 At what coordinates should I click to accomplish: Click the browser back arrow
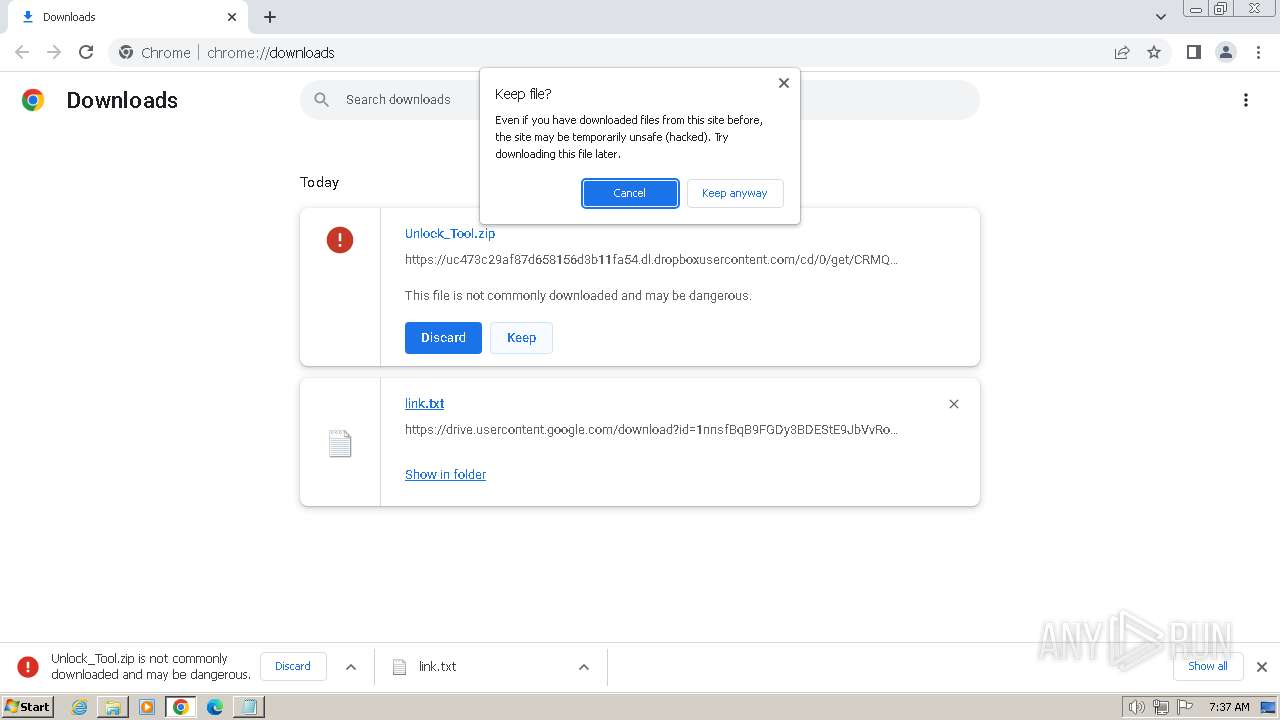pyautogui.click(x=22, y=52)
